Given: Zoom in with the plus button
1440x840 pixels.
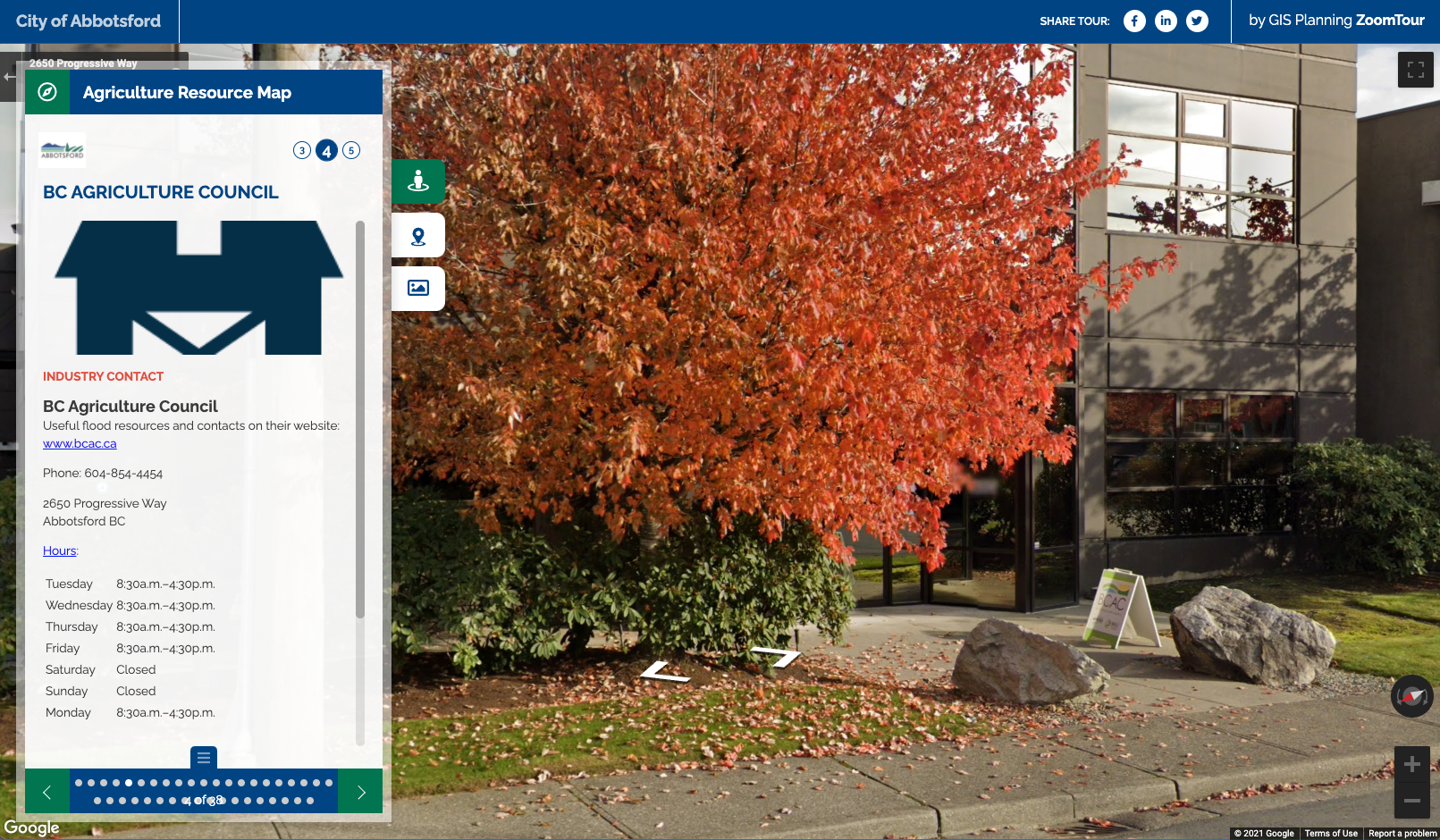Looking at the screenshot, I should pyautogui.click(x=1412, y=764).
